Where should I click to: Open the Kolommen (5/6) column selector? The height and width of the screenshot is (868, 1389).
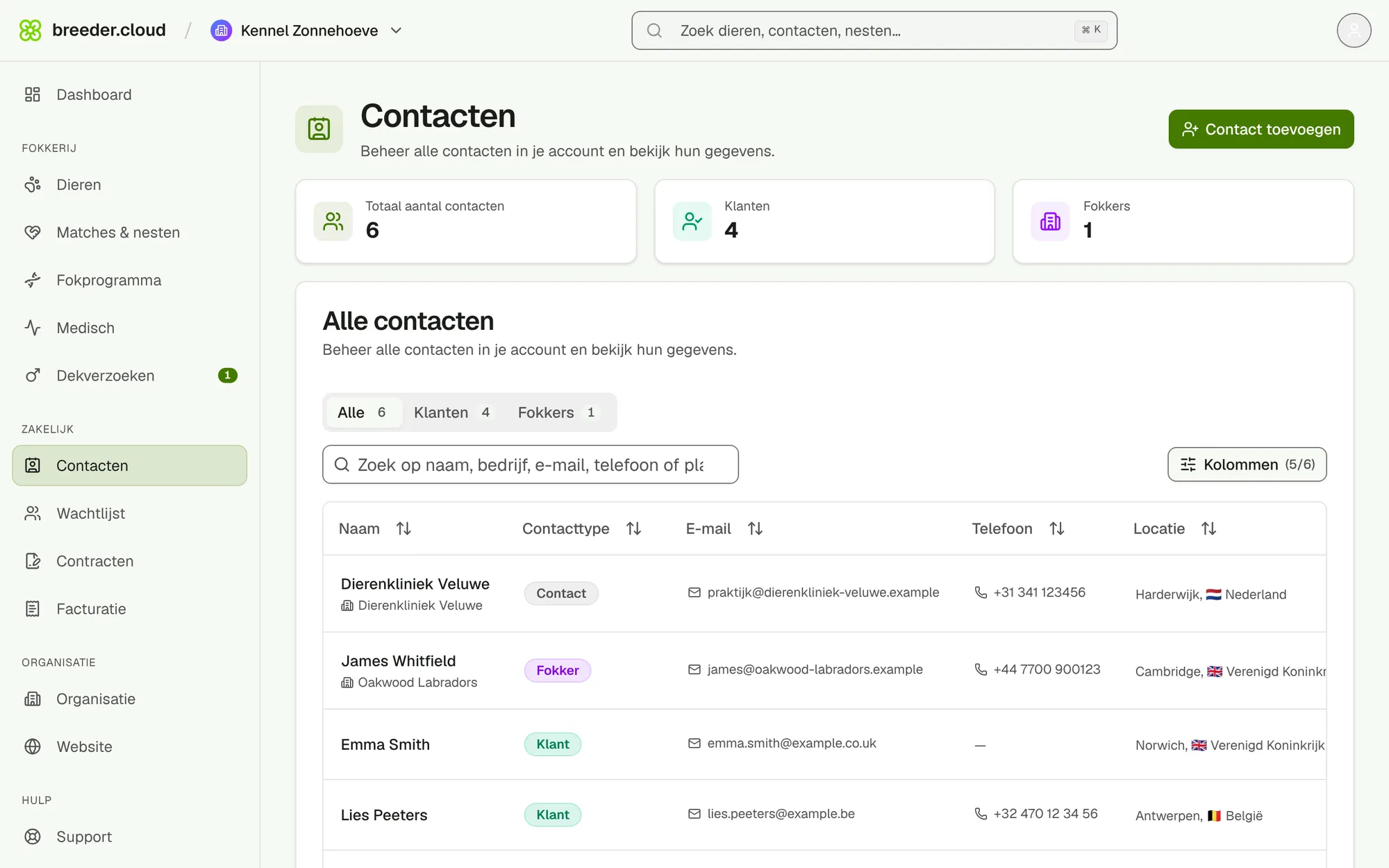click(x=1247, y=465)
